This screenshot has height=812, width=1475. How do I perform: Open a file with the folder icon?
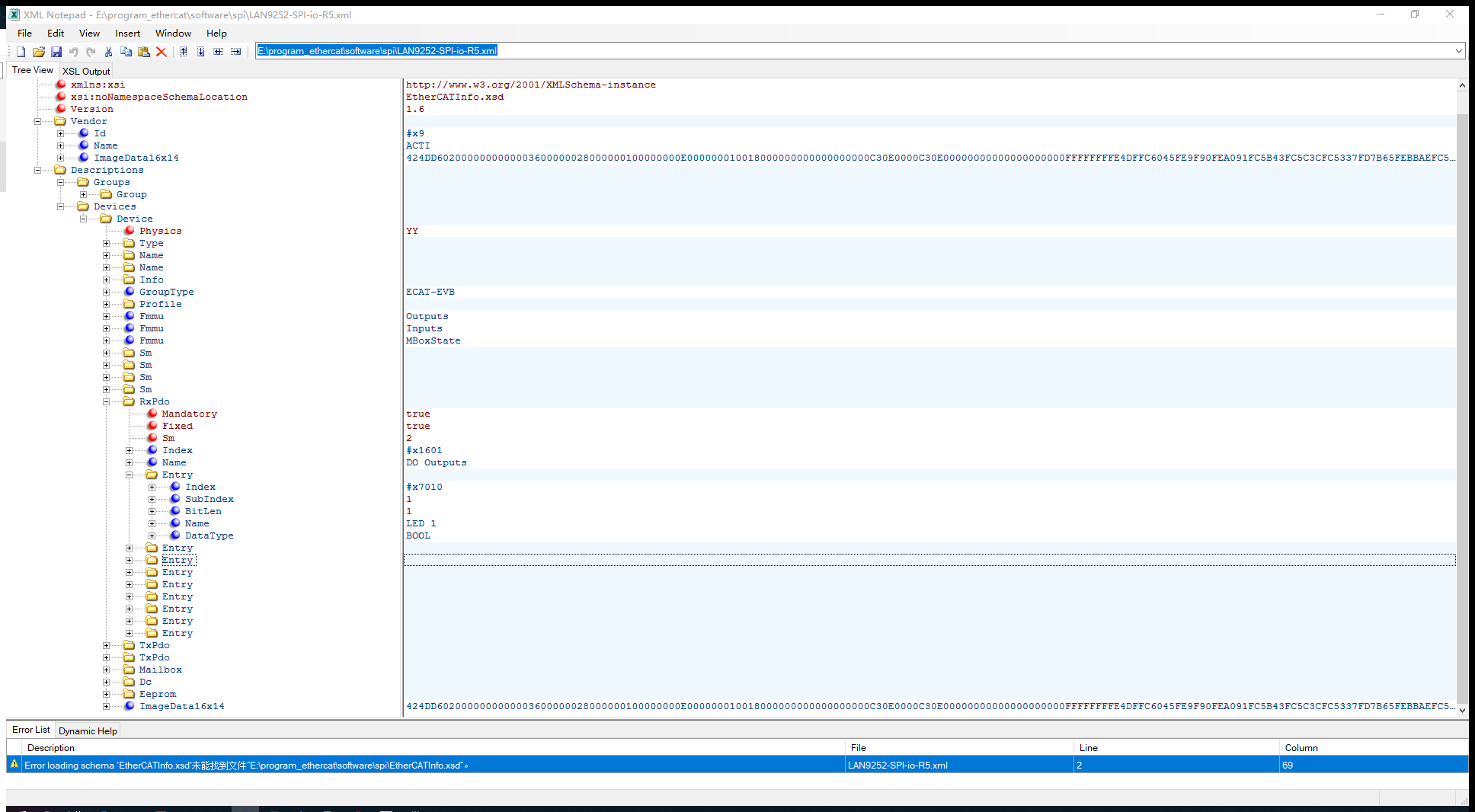(39, 51)
